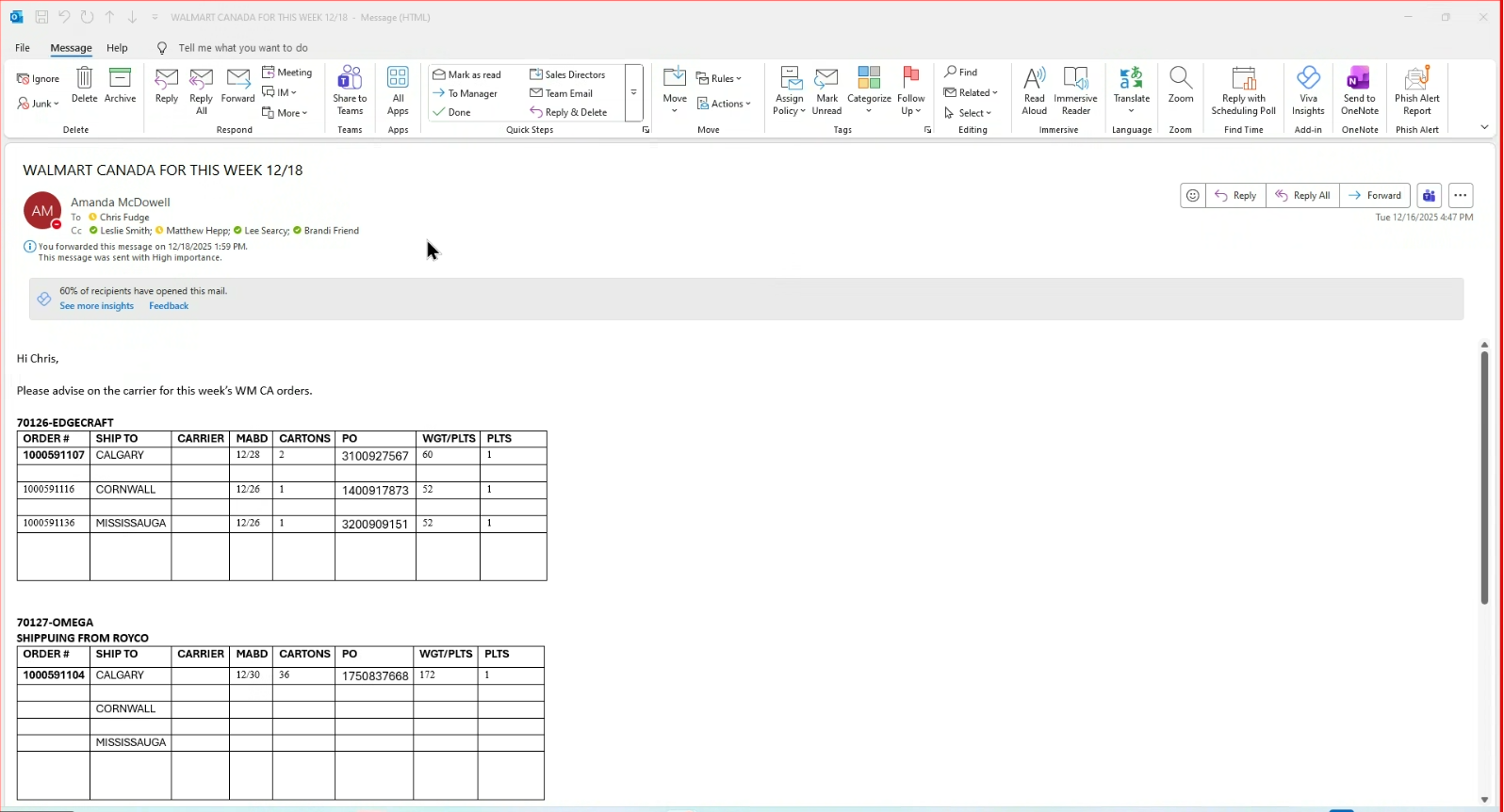Viewport: 1504px width, 812px height.
Task: Click Find in Editing group
Action: [x=961, y=73]
